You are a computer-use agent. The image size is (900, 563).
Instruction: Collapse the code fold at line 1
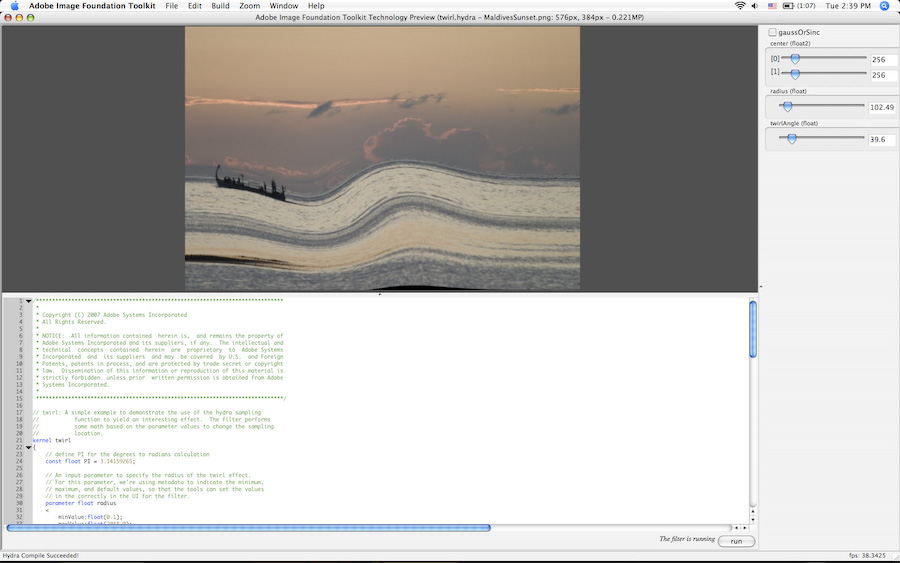pyautogui.click(x=29, y=301)
